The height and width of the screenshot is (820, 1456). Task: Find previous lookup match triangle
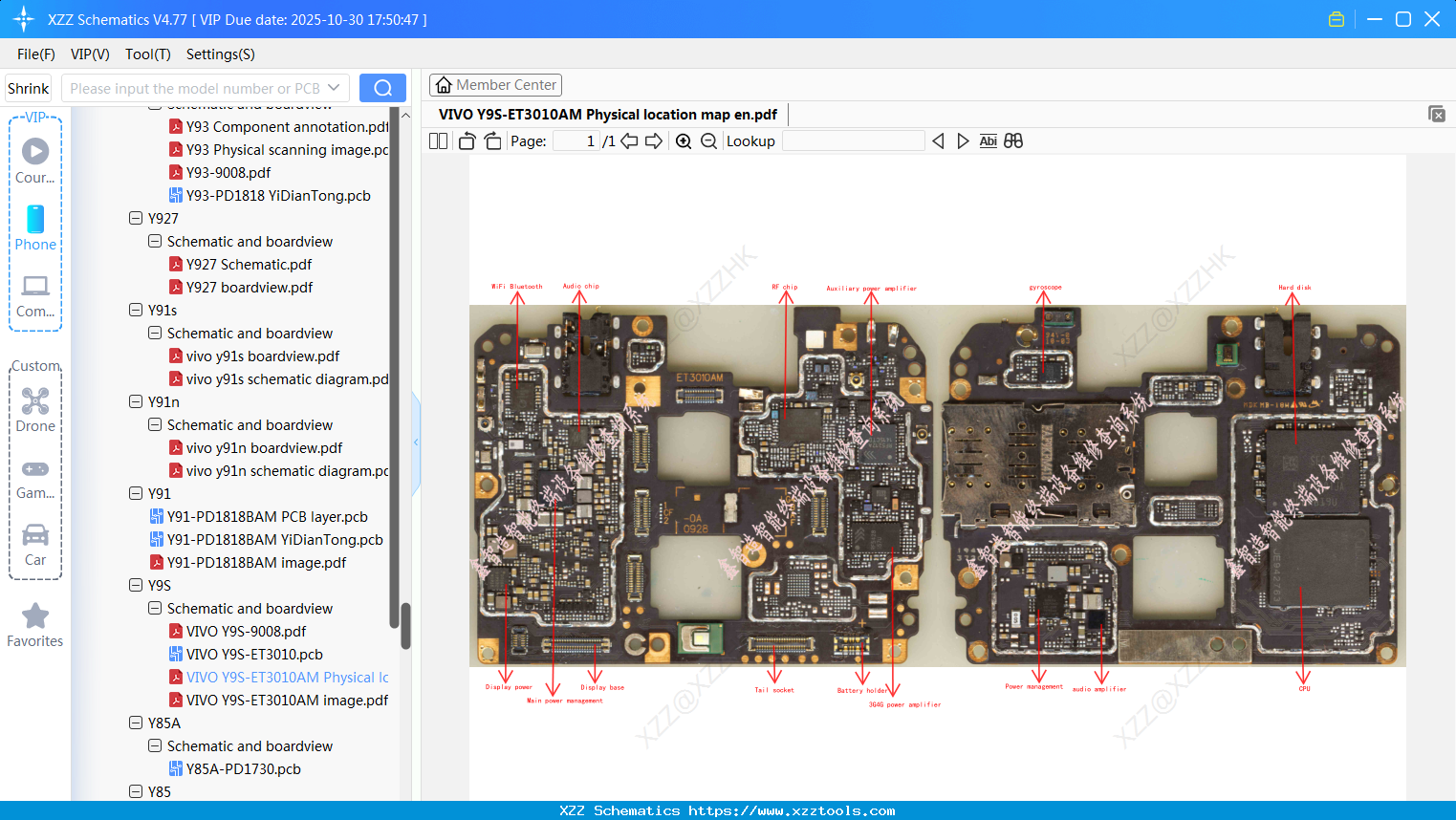click(x=938, y=141)
